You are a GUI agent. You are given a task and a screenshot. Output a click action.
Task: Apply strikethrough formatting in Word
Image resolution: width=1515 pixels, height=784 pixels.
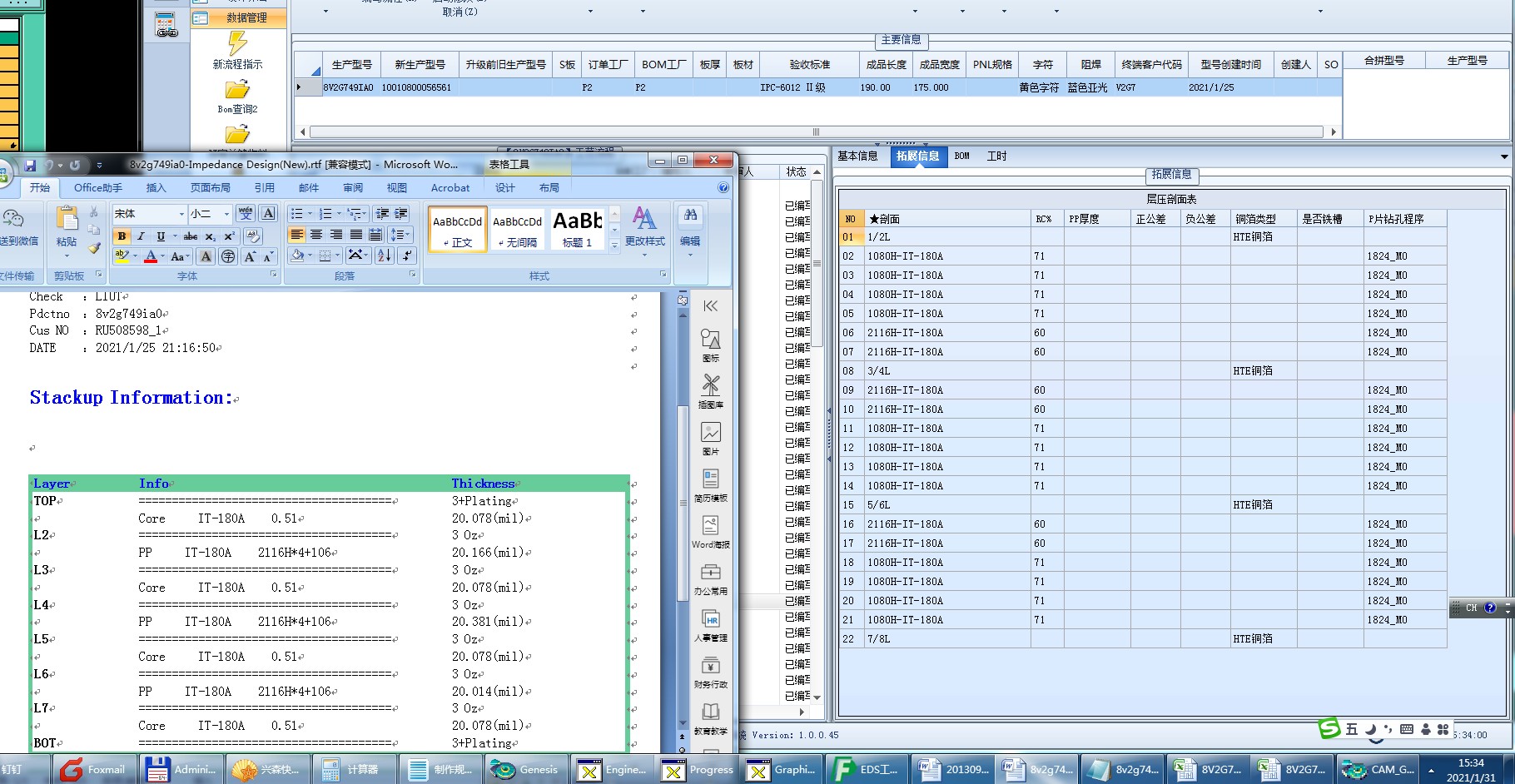[191, 236]
